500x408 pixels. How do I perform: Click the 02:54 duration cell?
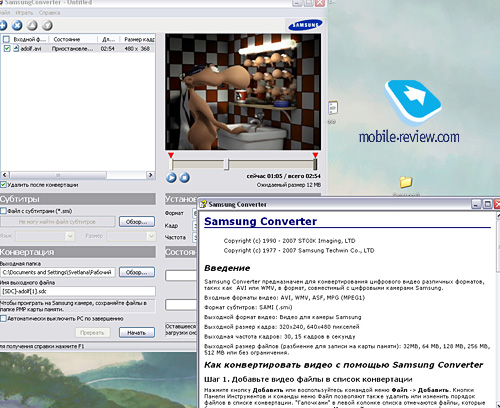(x=108, y=49)
